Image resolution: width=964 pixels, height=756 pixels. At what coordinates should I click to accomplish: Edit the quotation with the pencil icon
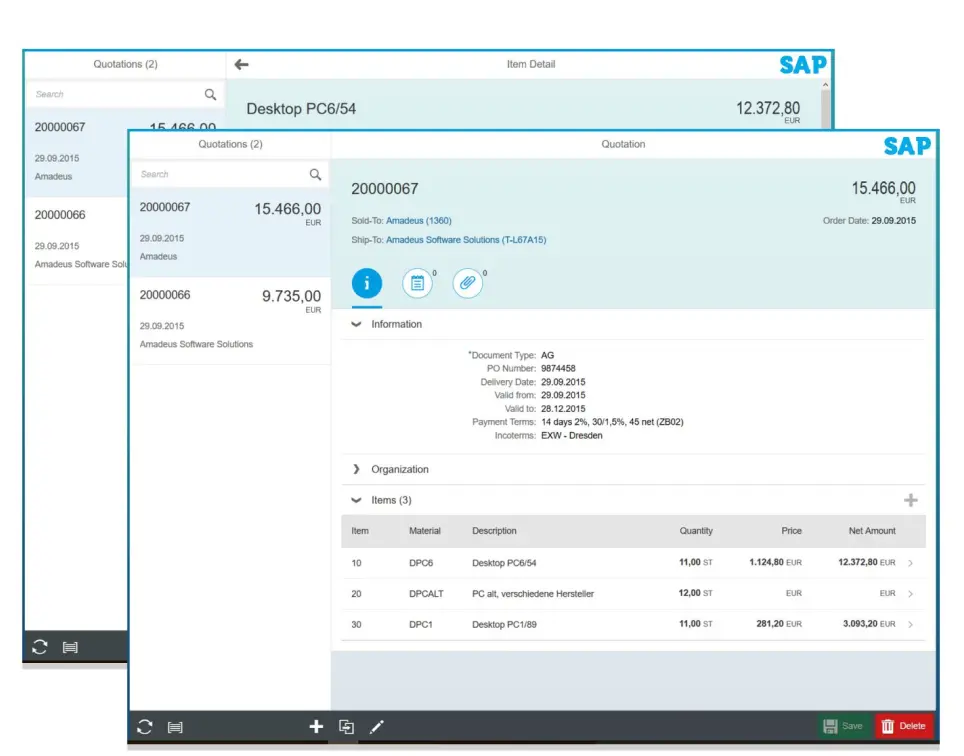coord(376,727)
